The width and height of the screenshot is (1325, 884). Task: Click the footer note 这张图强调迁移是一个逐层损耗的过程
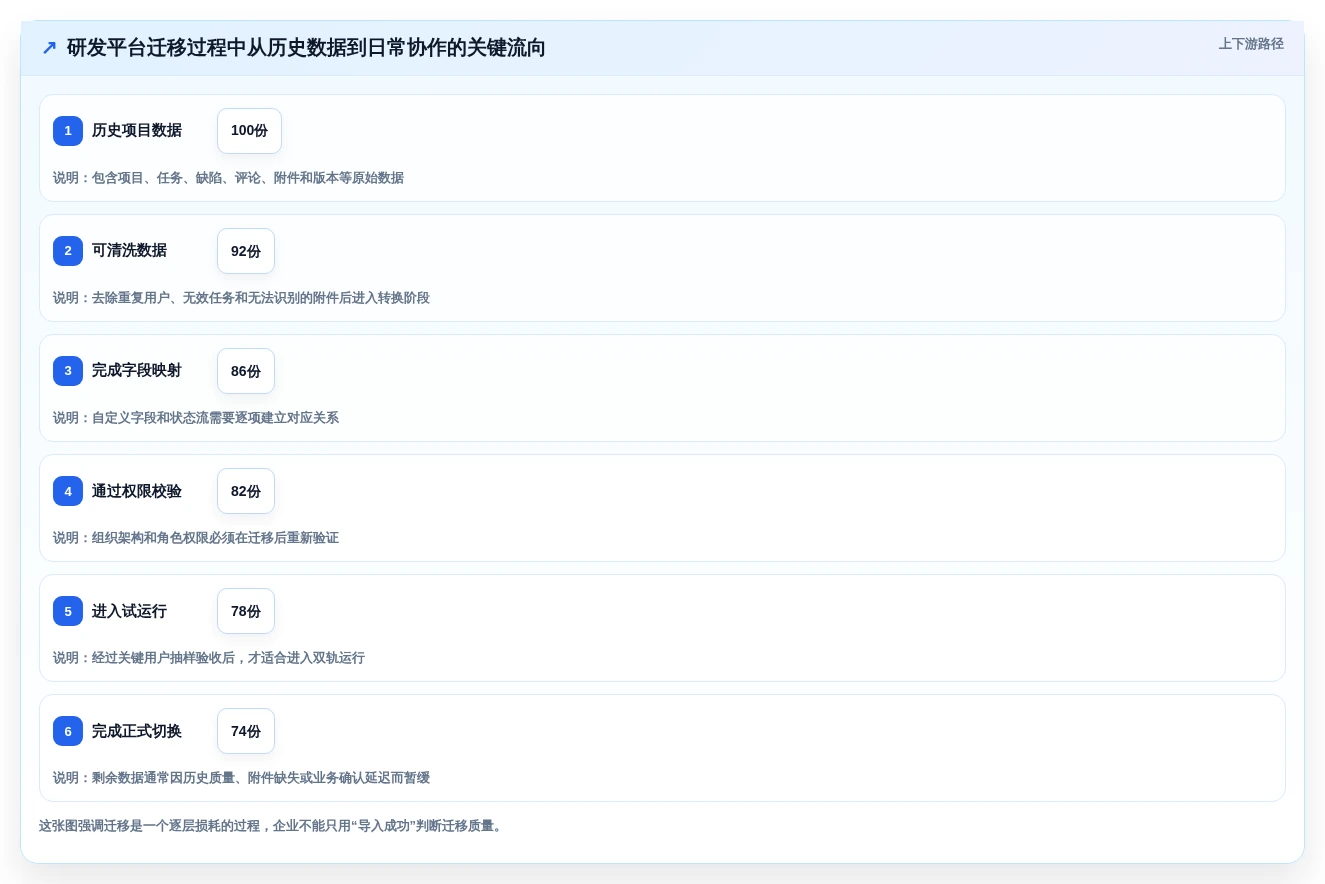[x=272, y=826]
